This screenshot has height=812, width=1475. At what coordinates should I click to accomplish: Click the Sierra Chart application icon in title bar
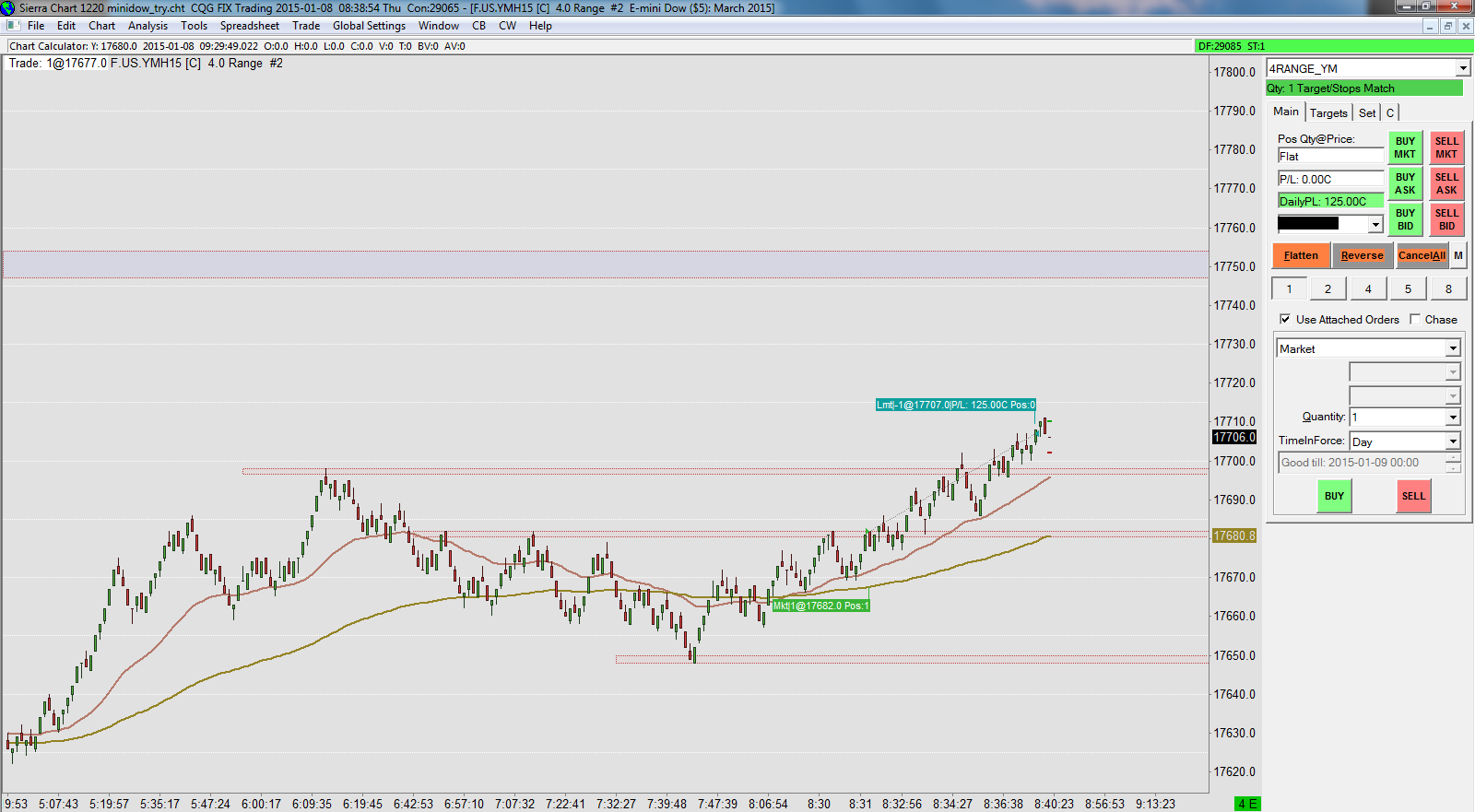(8, 7)
